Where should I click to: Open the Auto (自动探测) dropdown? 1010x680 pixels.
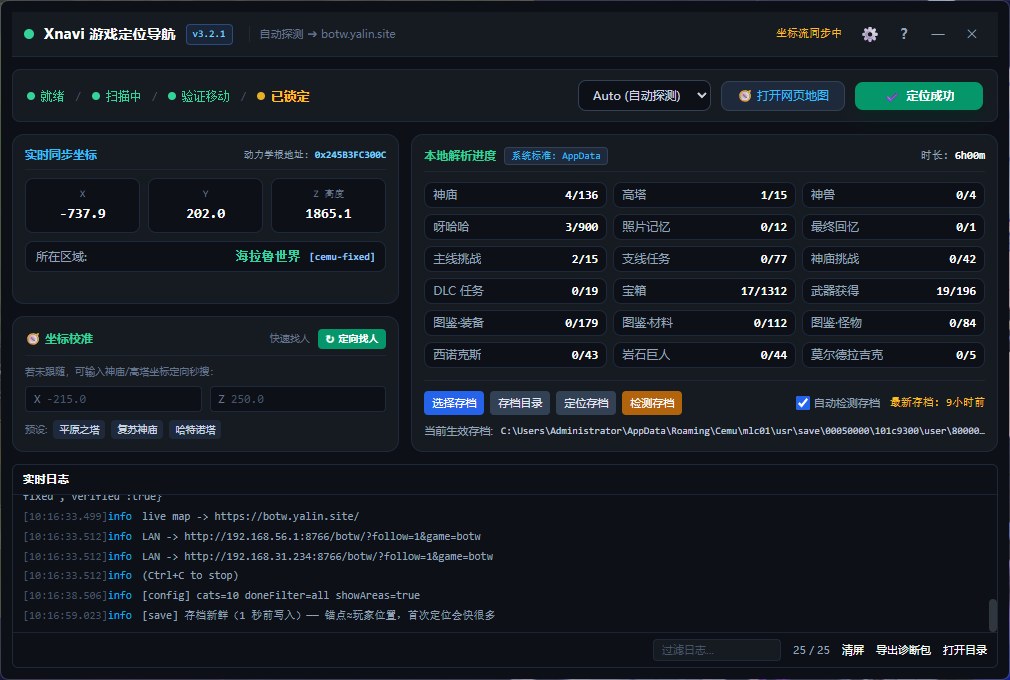tap(644, 96)
